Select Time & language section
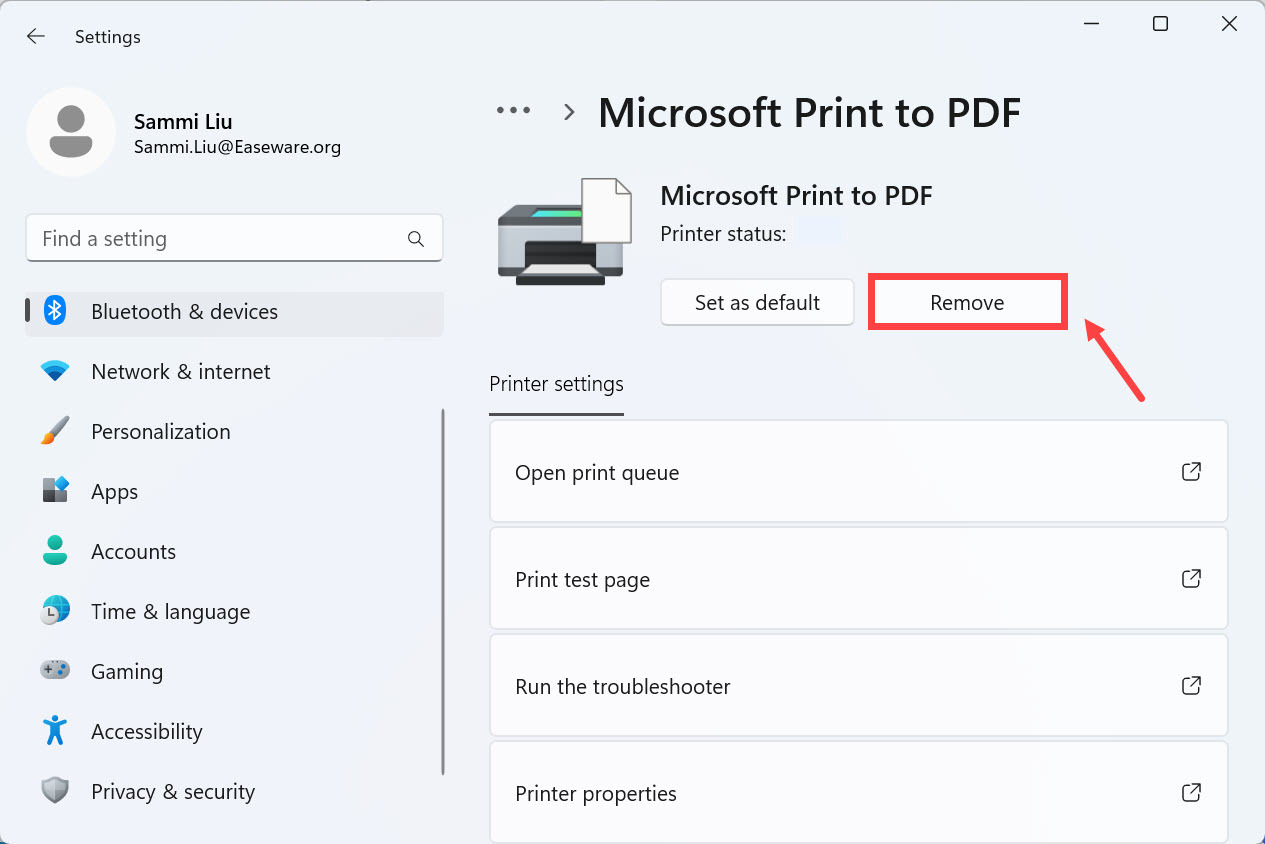This screenshot has height=844, width=1265. (170, 612)
